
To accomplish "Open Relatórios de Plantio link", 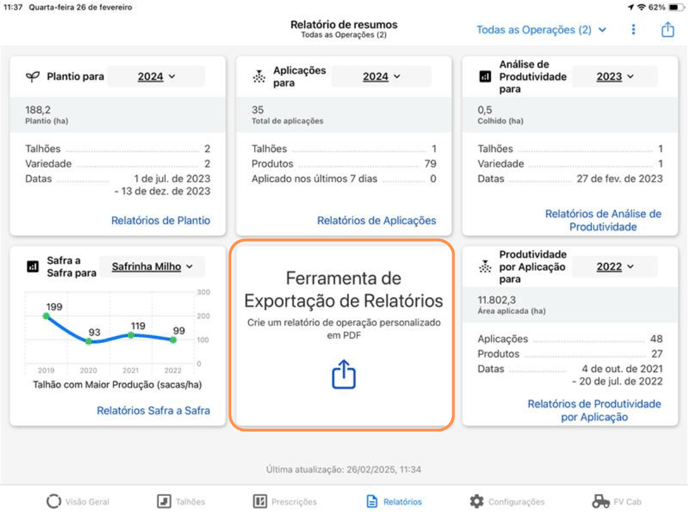I will [161, 220].
